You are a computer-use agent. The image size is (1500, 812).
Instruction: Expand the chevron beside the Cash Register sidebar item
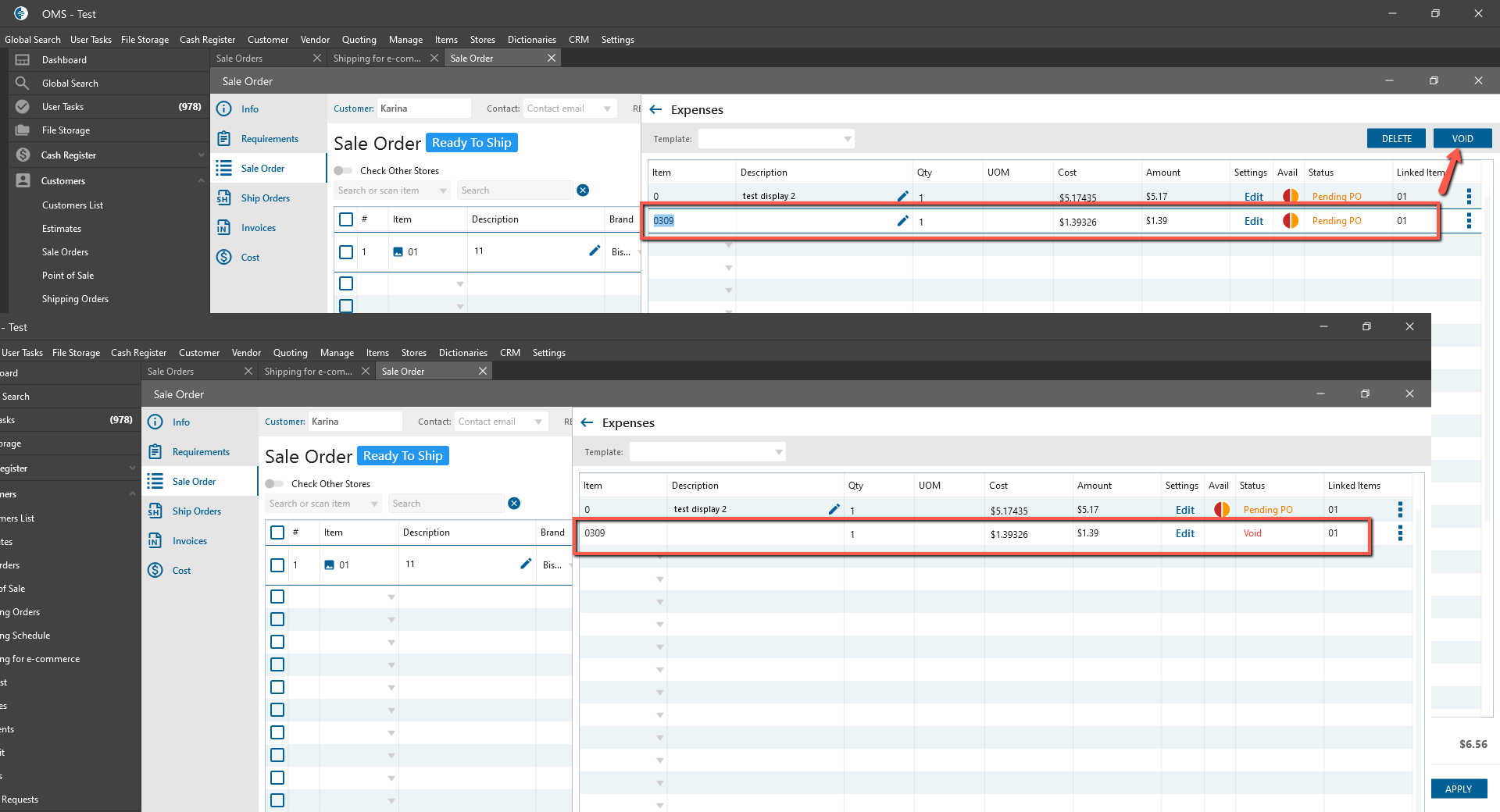coord(201,155)
